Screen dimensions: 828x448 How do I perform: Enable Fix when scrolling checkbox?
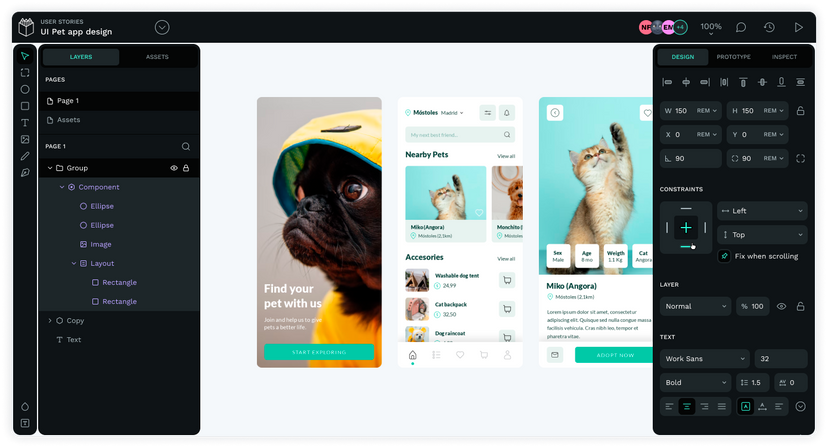tap(724, 256)
